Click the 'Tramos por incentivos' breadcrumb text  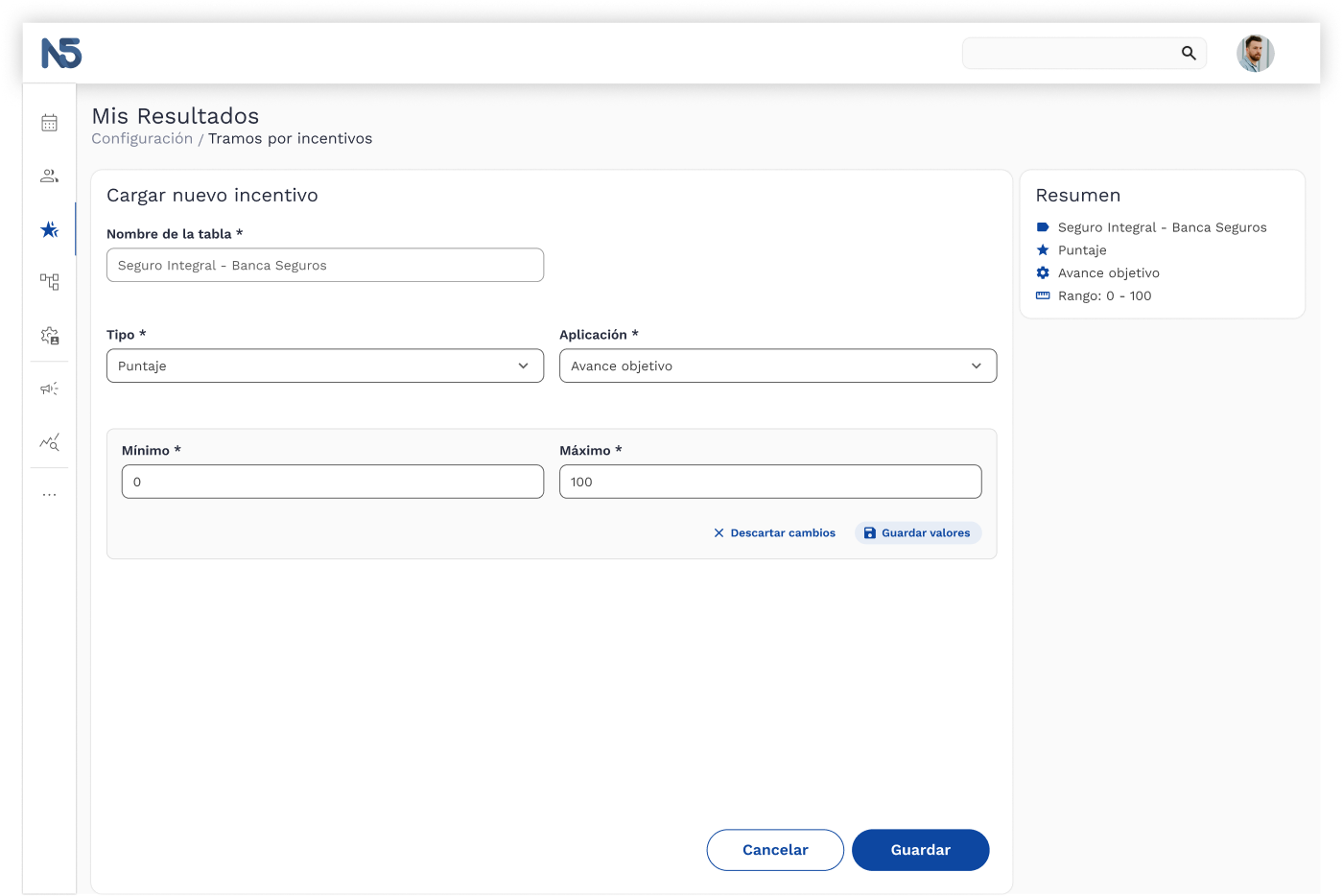(x=291, y=138)
